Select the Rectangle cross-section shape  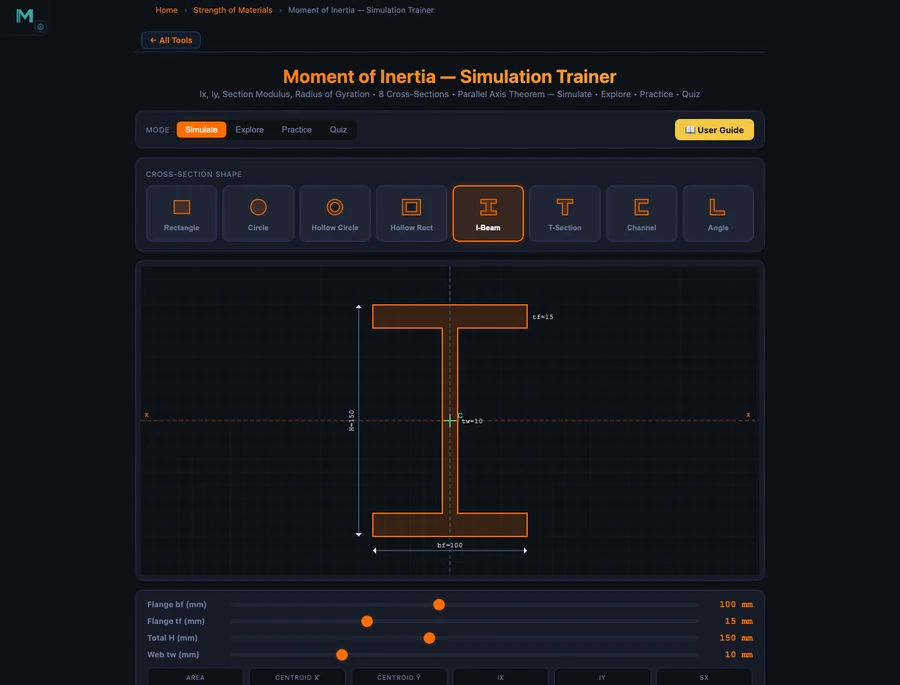181,214
